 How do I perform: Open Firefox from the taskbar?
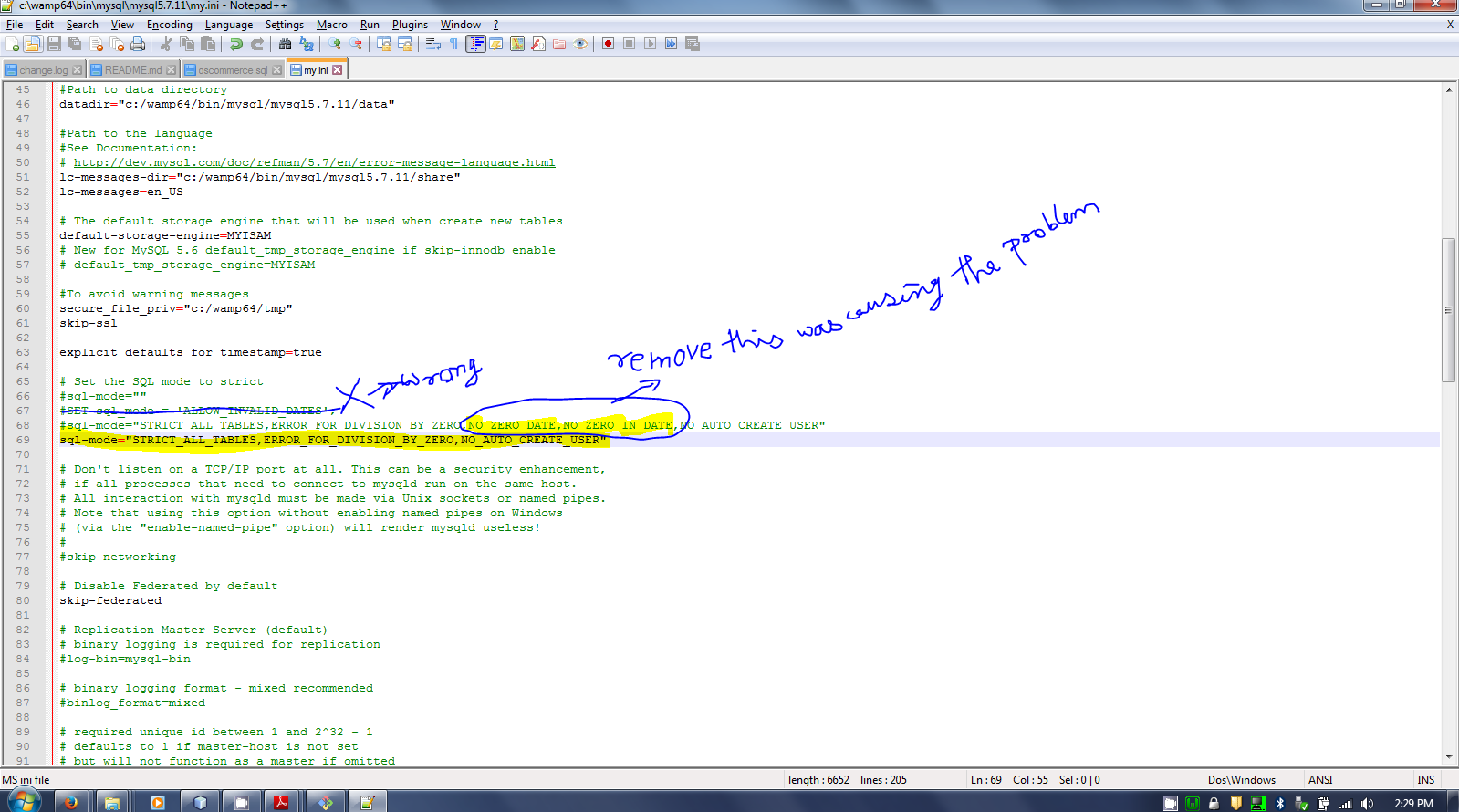[70, 802]
